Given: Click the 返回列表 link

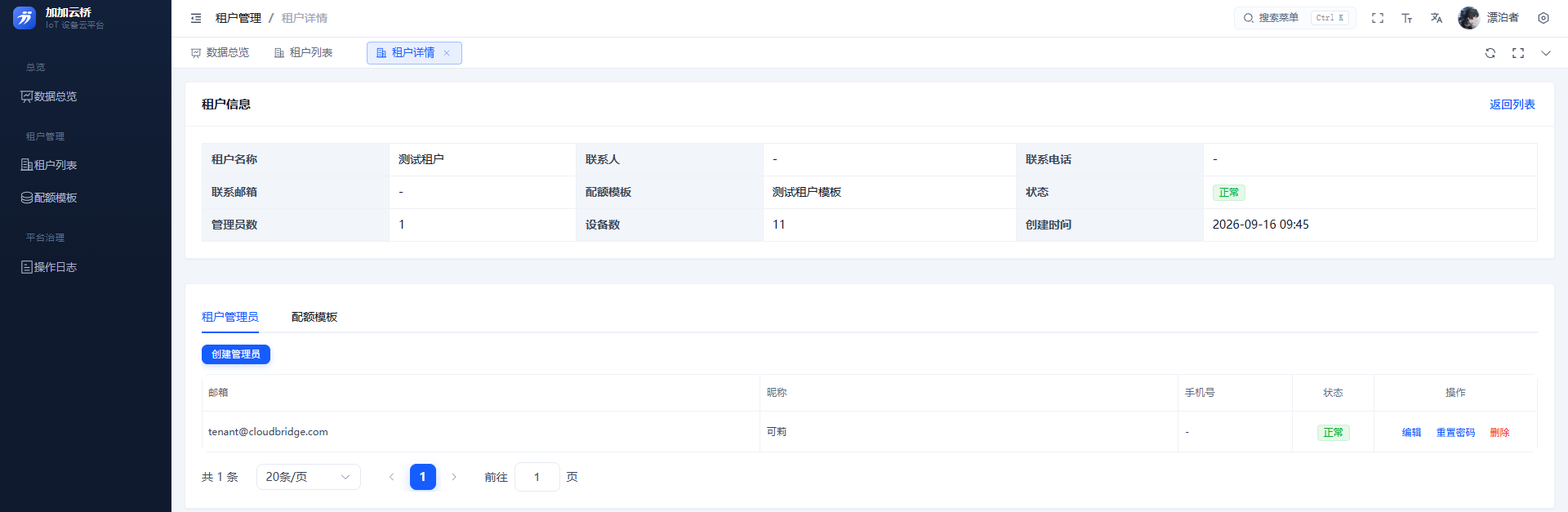Looking at the screenshot, I should point(1512,105).
